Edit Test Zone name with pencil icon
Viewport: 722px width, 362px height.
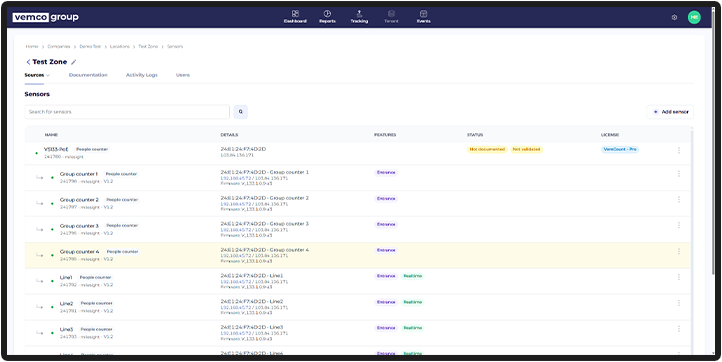click(x=74, y=62)
